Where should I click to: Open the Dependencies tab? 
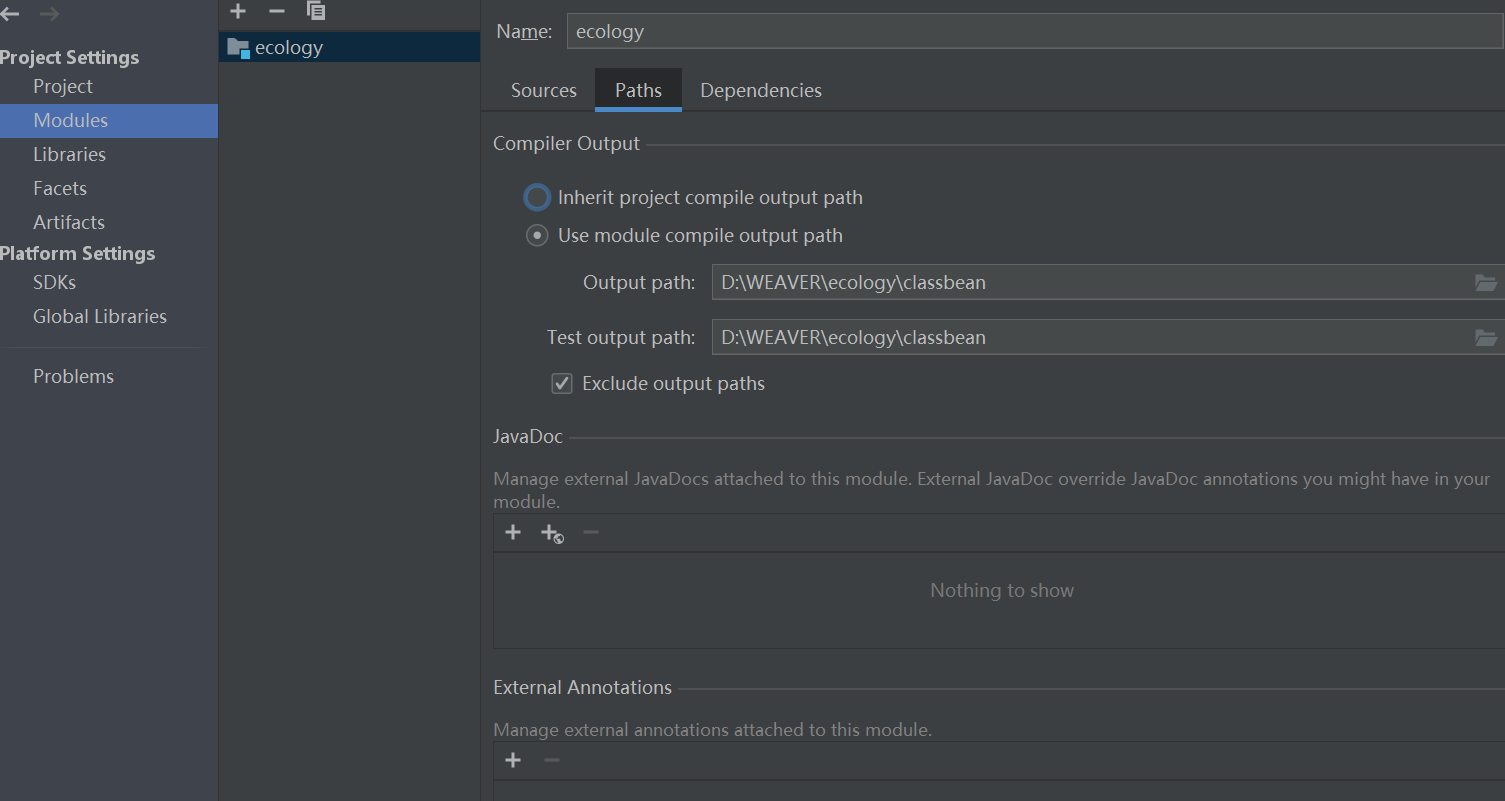761,90
